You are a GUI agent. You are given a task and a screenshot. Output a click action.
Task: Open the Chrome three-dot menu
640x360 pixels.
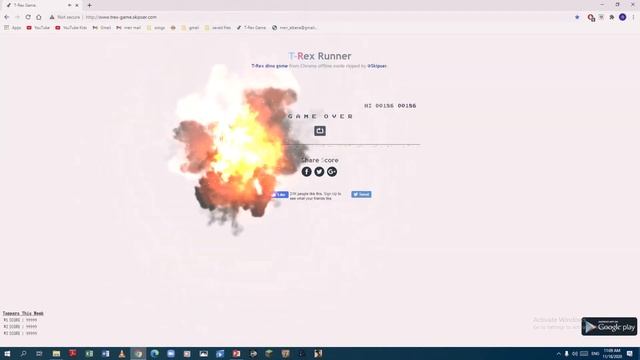click(633, 17)
